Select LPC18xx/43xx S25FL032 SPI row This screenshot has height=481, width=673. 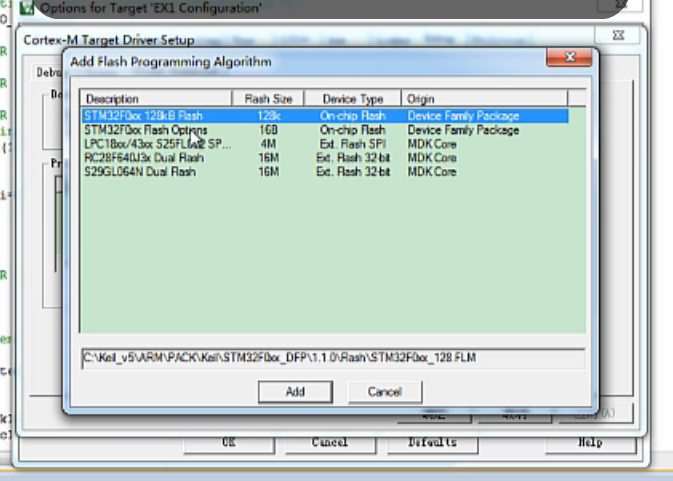[325, 144]
